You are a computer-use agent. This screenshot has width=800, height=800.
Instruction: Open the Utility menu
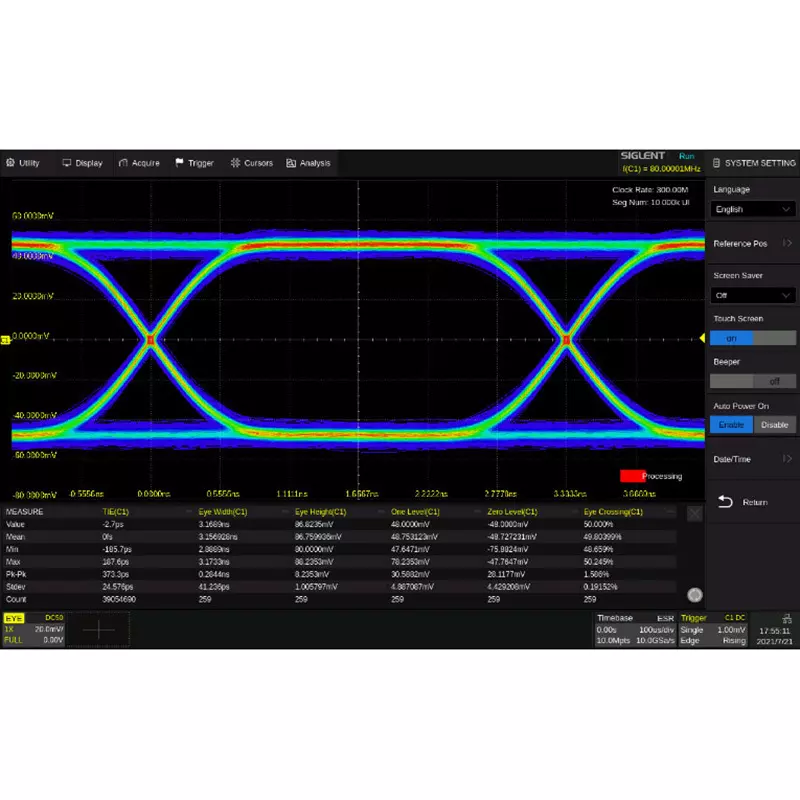coord(23,163)
